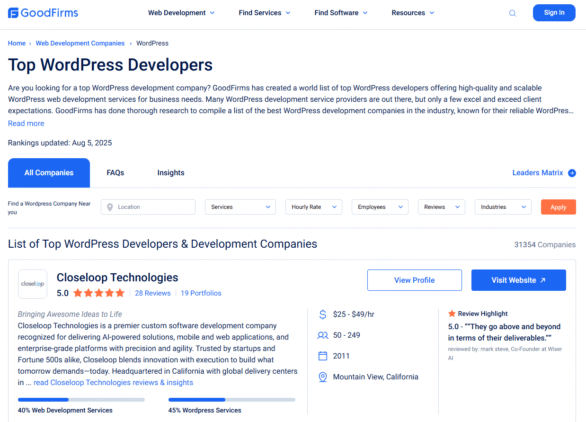Click the 31354 Companies count
586x422 pixels.
(545, 244)
